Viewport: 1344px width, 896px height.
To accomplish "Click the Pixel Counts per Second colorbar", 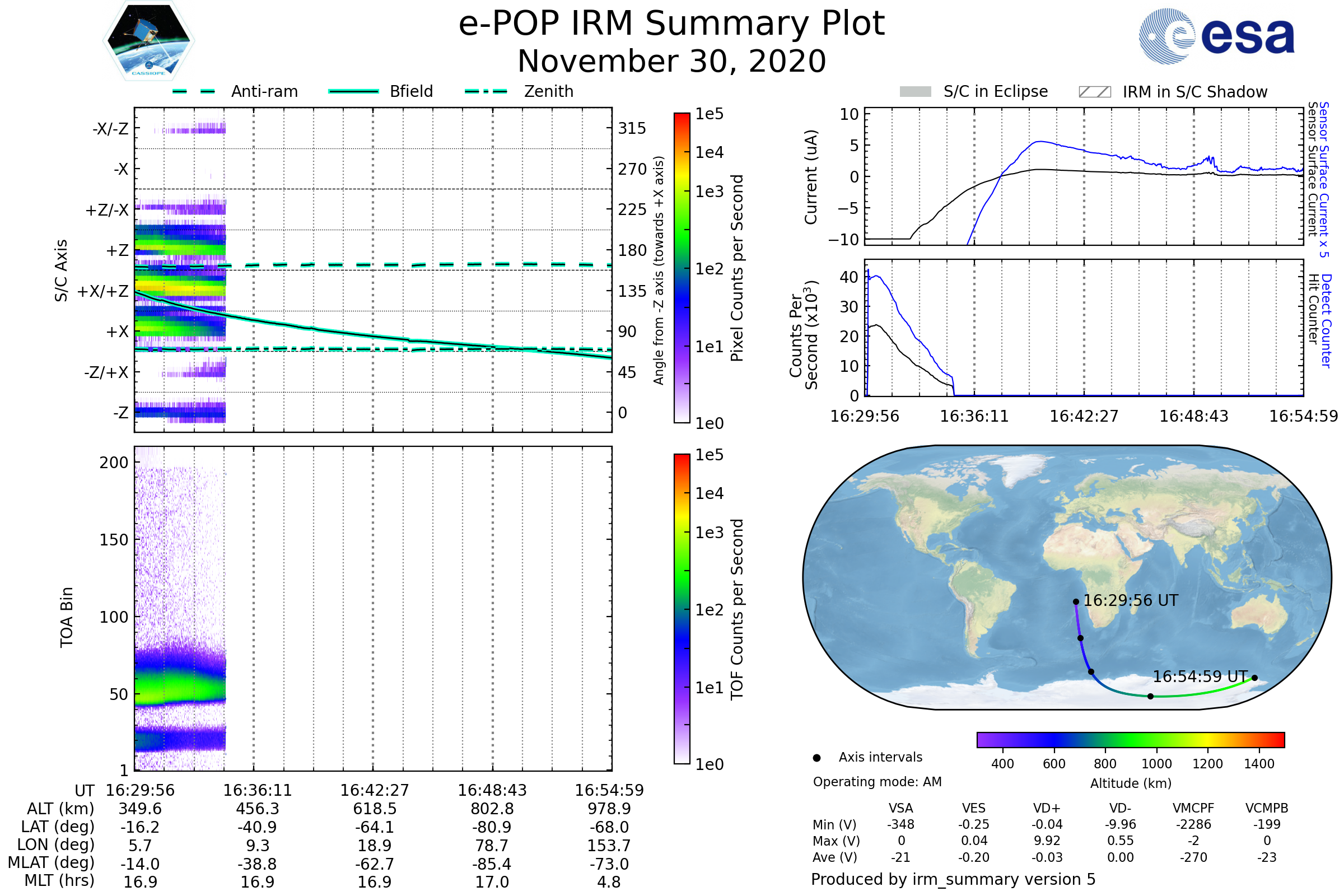I will pos(682,268).
